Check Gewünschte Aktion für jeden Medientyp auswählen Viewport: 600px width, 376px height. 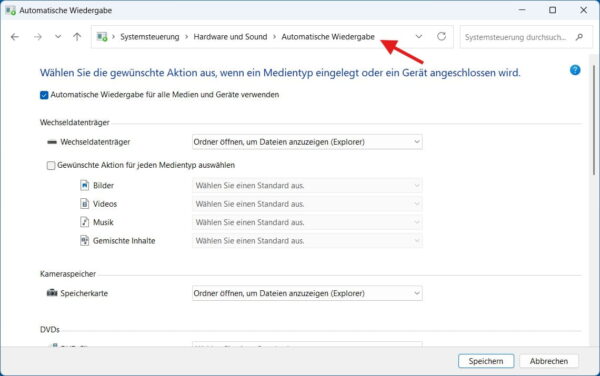pyautogui.click(x=51, y=165)
